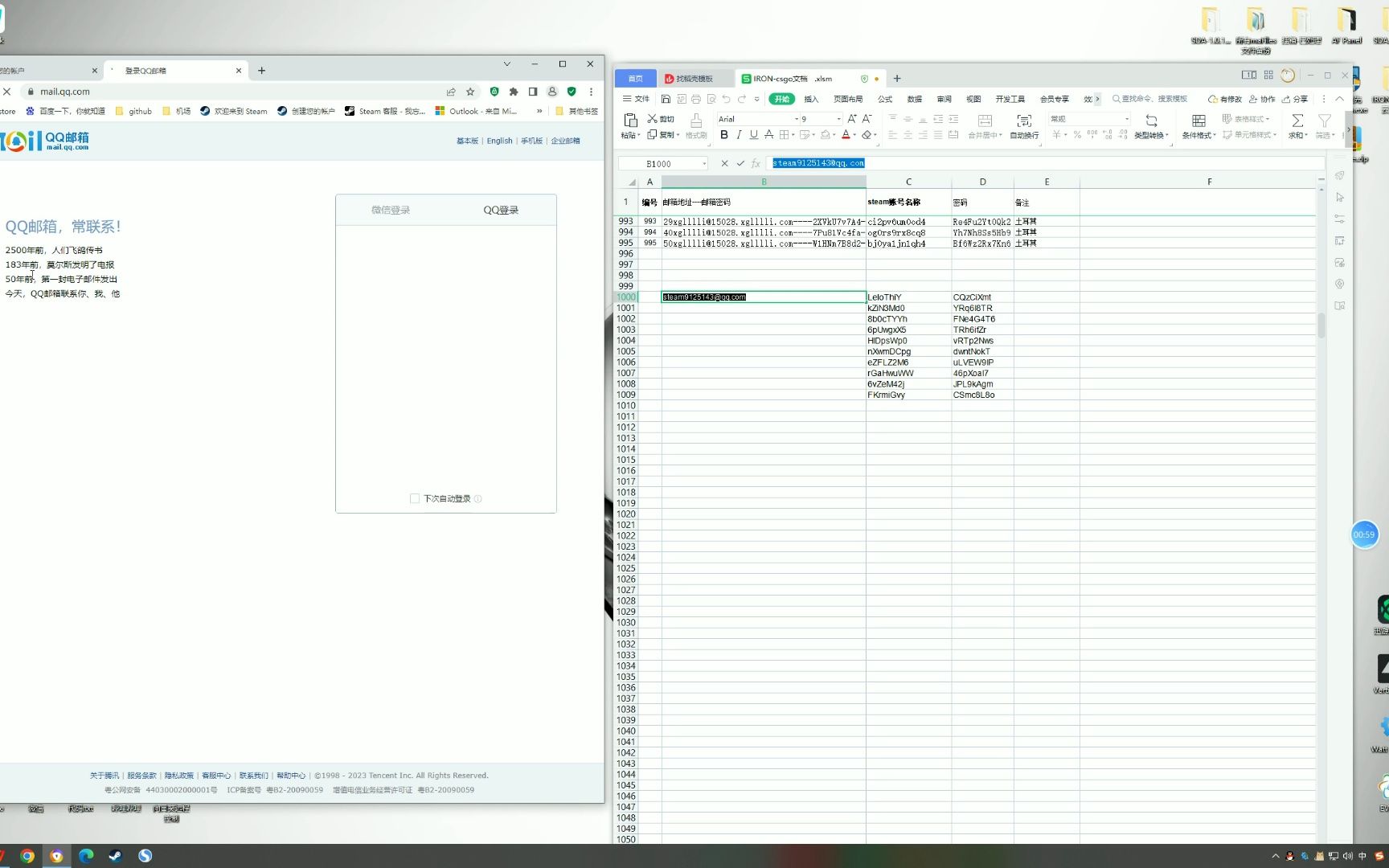Image resolution: width=1389 pixels, height=868 pixels.
Task: Stop loading the mail.qq.com page
Action: click(6, 92)
